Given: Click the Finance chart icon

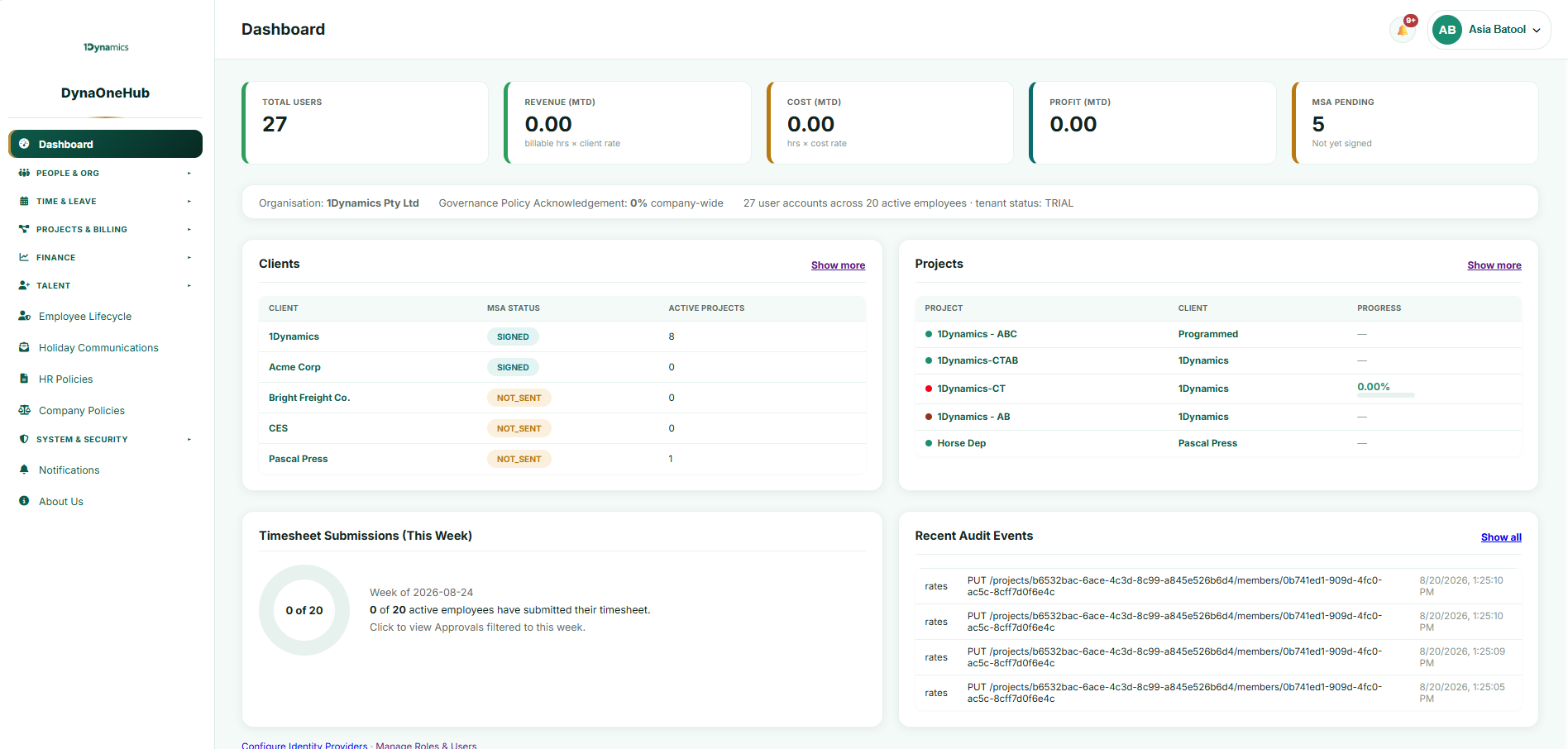Looking at the screenshot, I should [24, 257].
